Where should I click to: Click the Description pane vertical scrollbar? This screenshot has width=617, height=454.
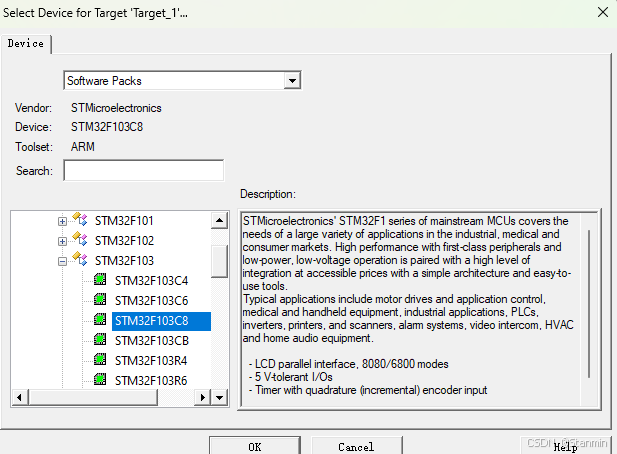tap(589, 304)
